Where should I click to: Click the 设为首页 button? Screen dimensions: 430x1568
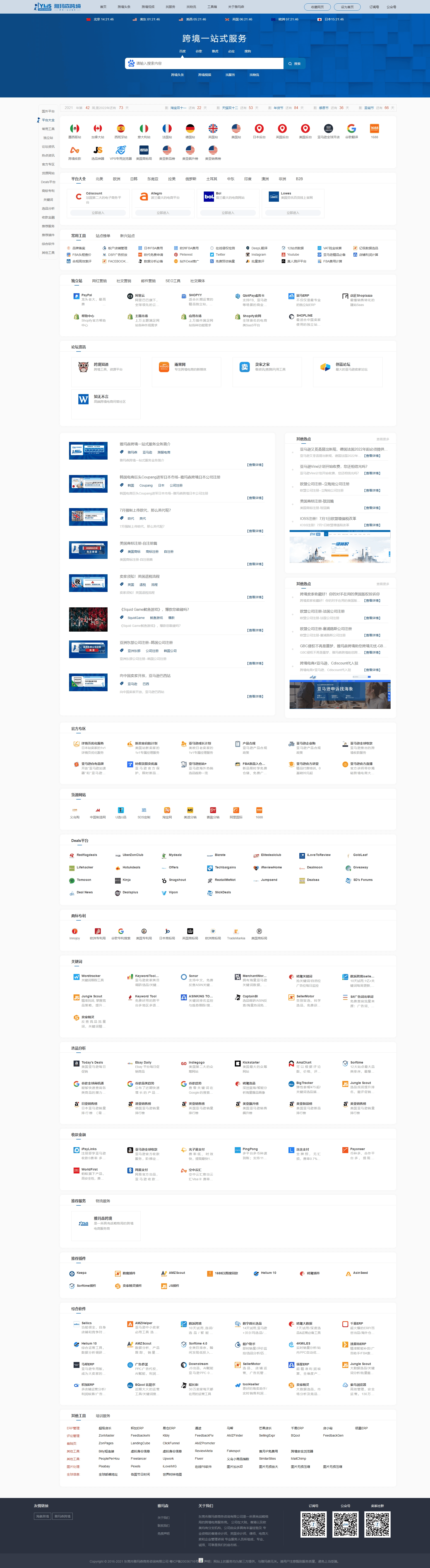click(347, 7)
